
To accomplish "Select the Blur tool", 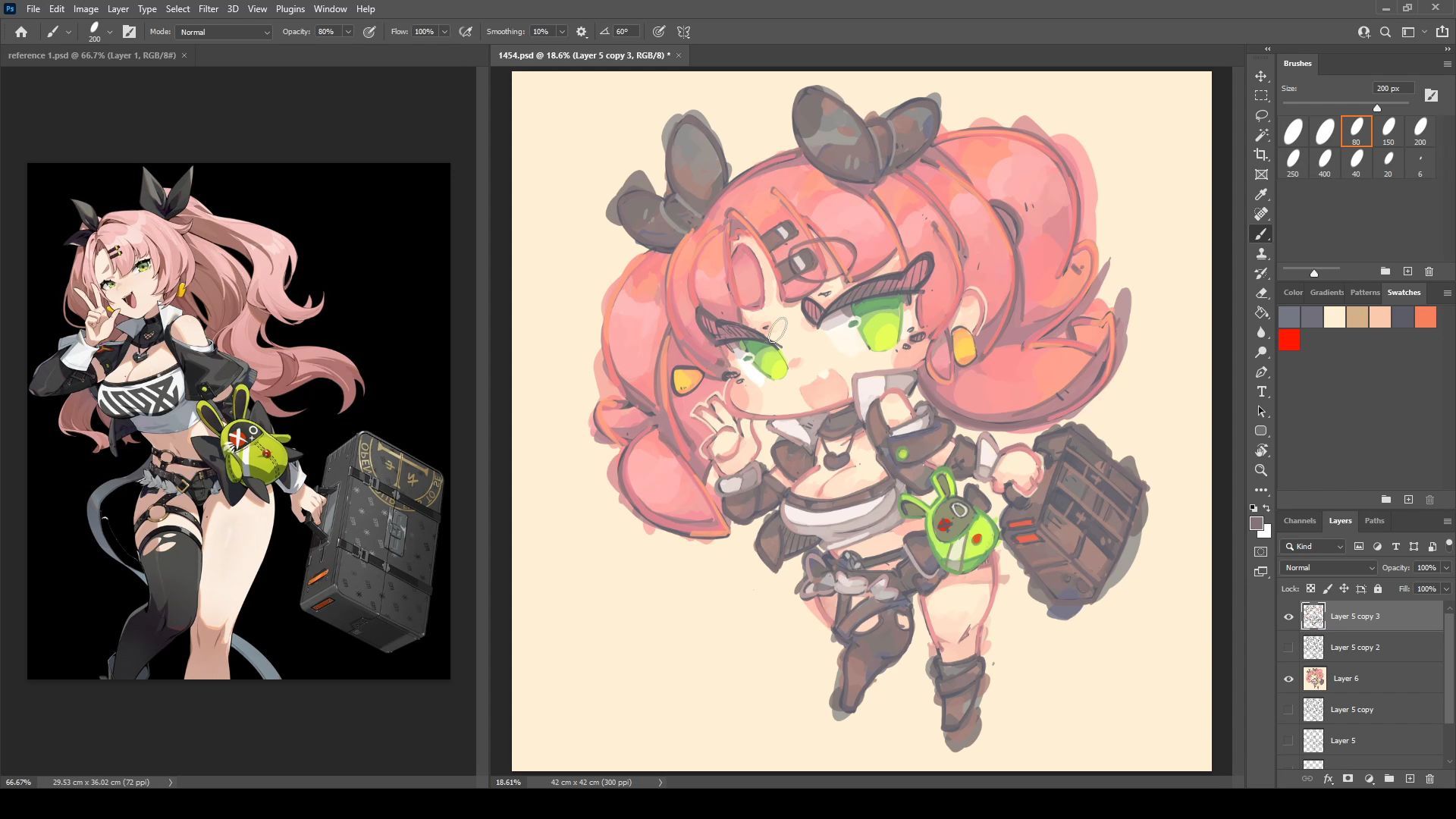I will [1261, 333].
